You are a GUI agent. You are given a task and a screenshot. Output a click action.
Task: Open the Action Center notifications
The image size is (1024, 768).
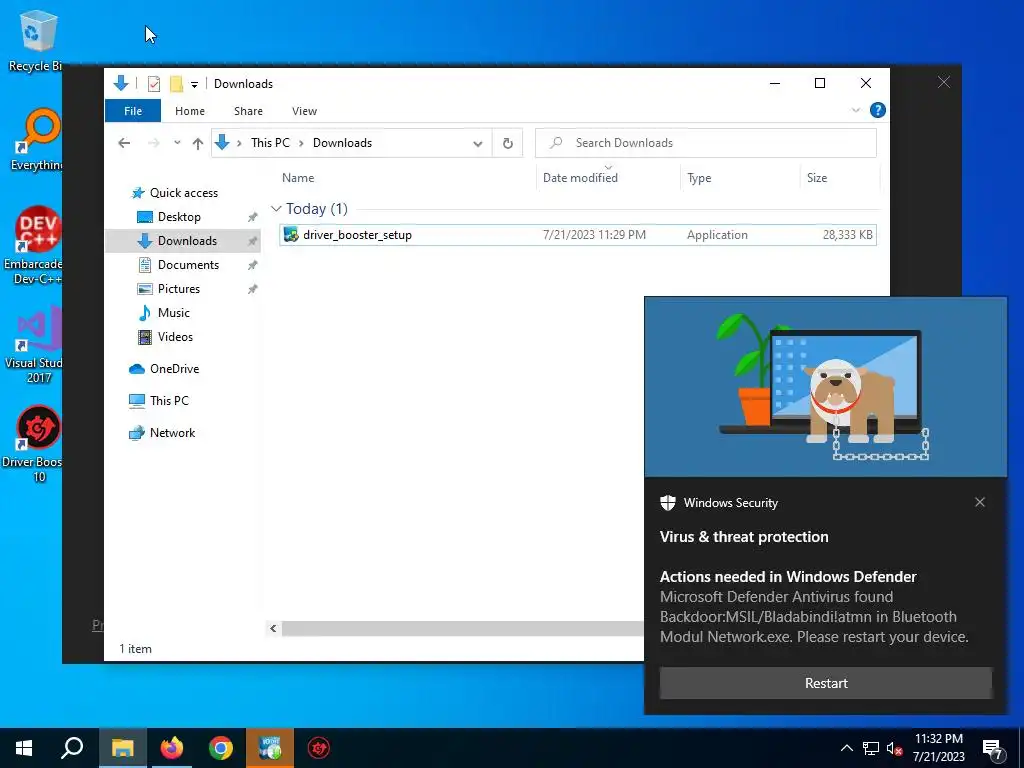994,749
